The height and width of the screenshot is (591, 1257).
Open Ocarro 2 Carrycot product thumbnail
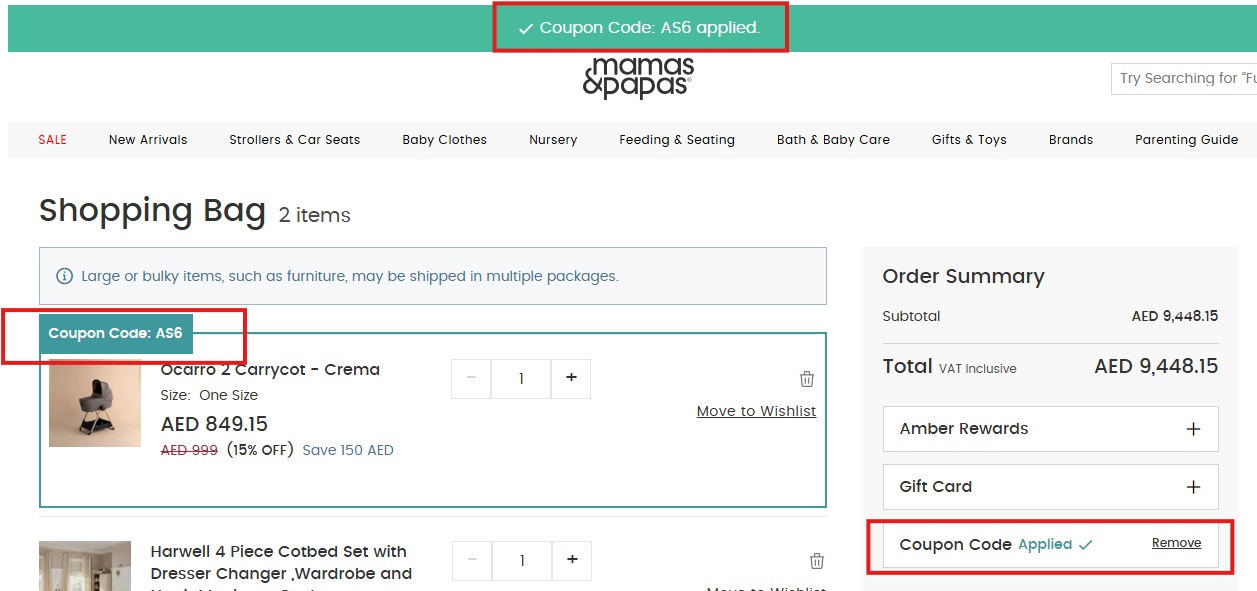[95, 403]
